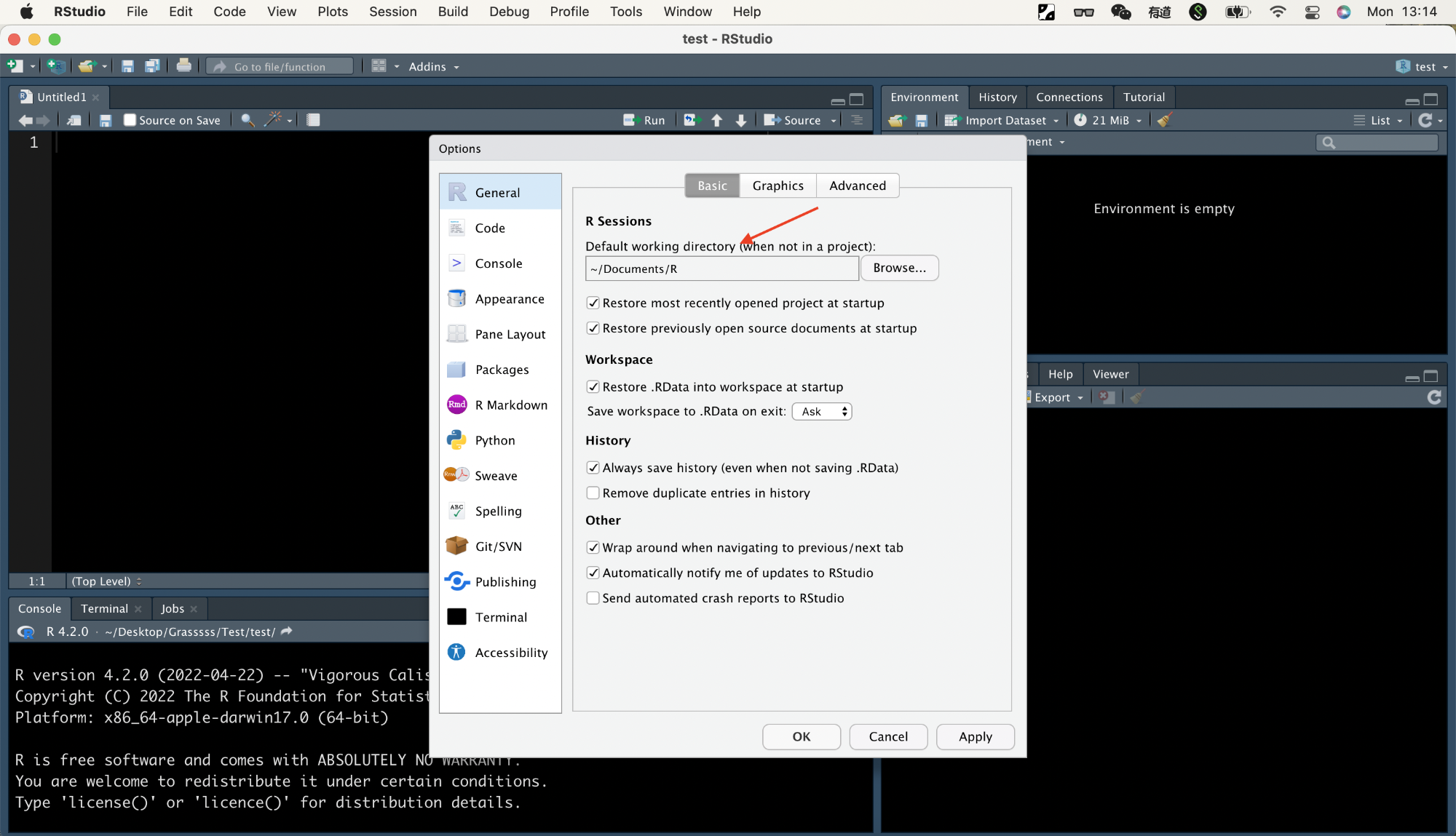Expand the Import Dataset dropdown
Viewport: 1456px width, 836px height.
1002,120
